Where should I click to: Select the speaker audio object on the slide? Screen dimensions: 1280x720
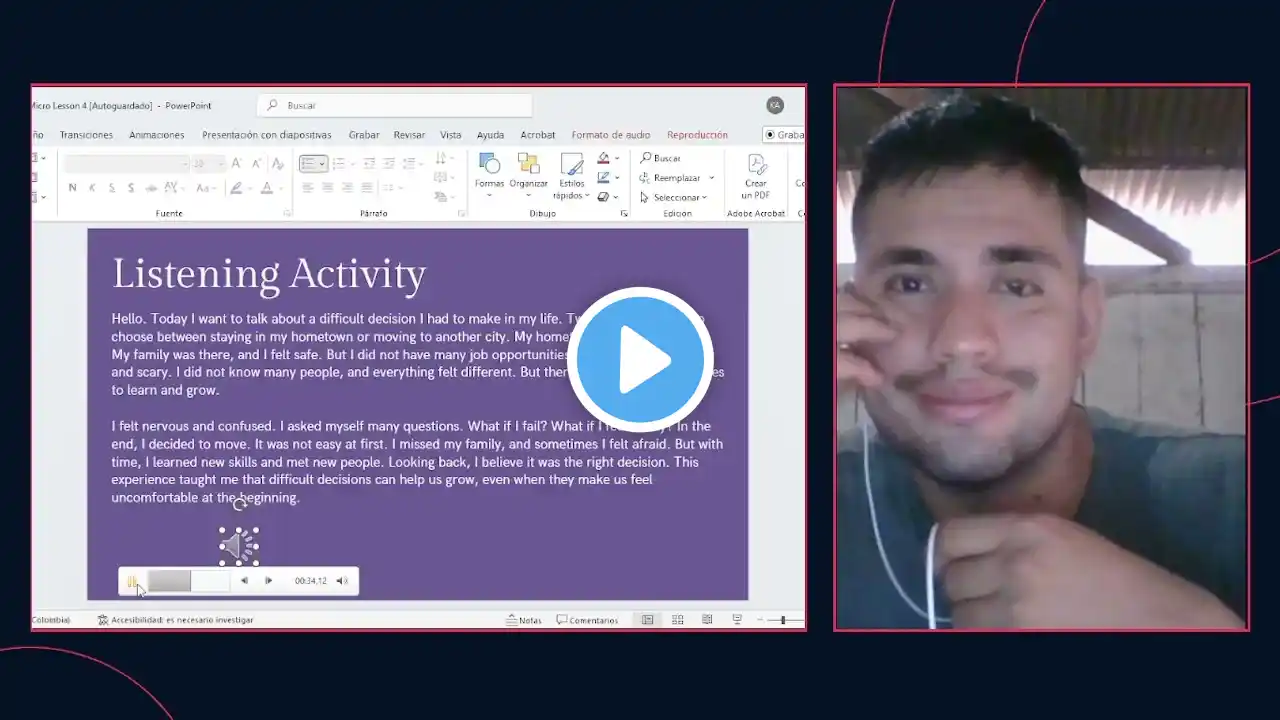tap(239, 546)
